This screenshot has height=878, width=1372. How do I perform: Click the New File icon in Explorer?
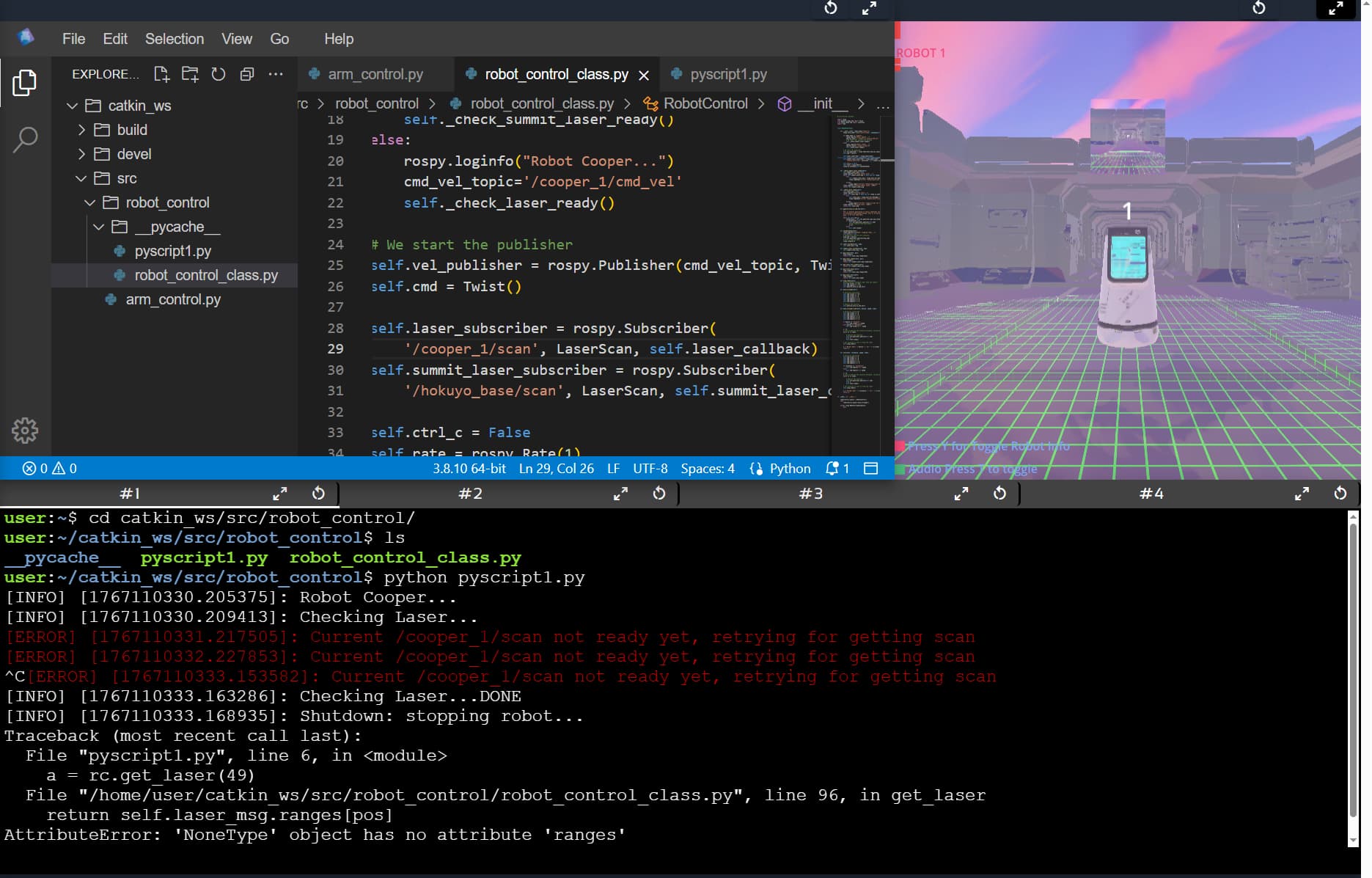(x=161, y=74)
